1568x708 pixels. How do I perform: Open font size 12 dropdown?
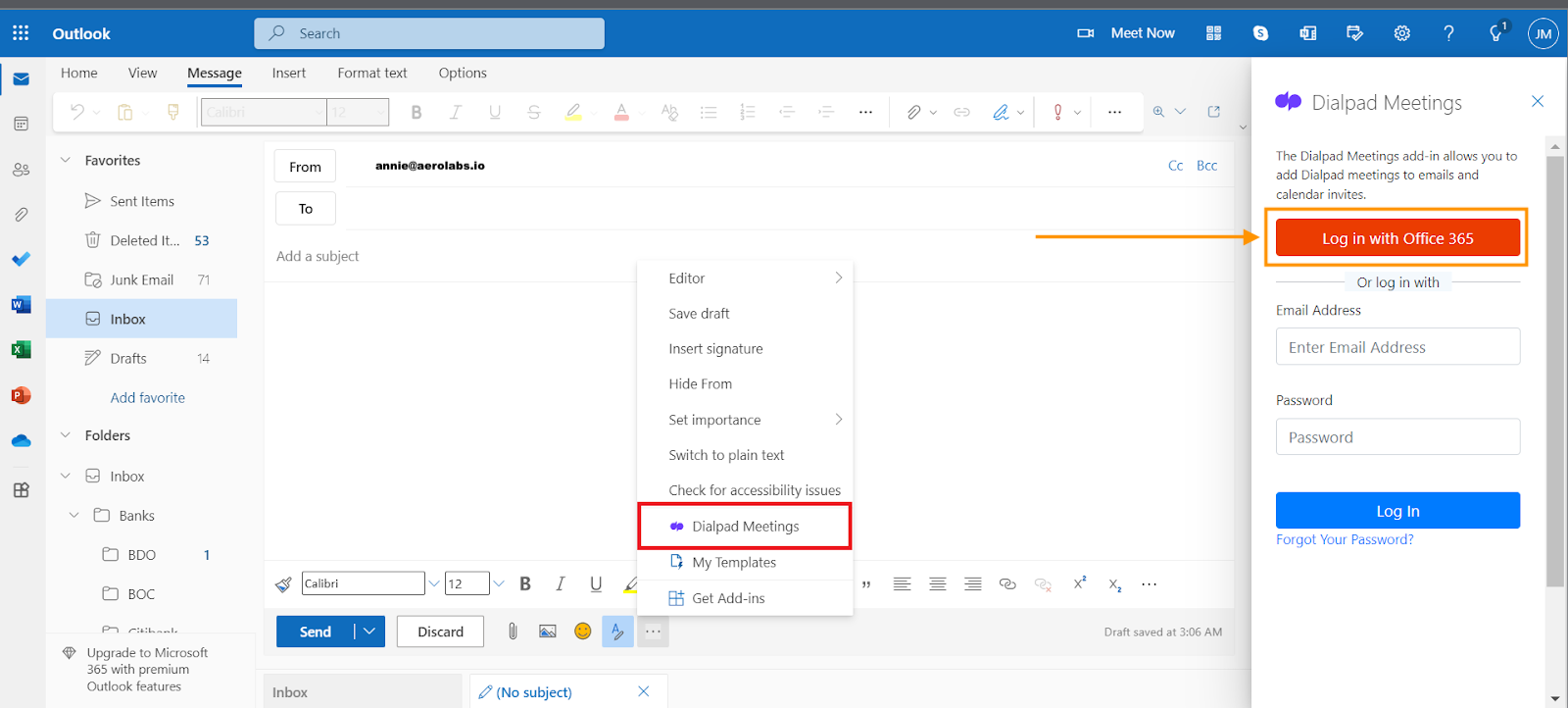pyautogui.click(x=498, y=583)
